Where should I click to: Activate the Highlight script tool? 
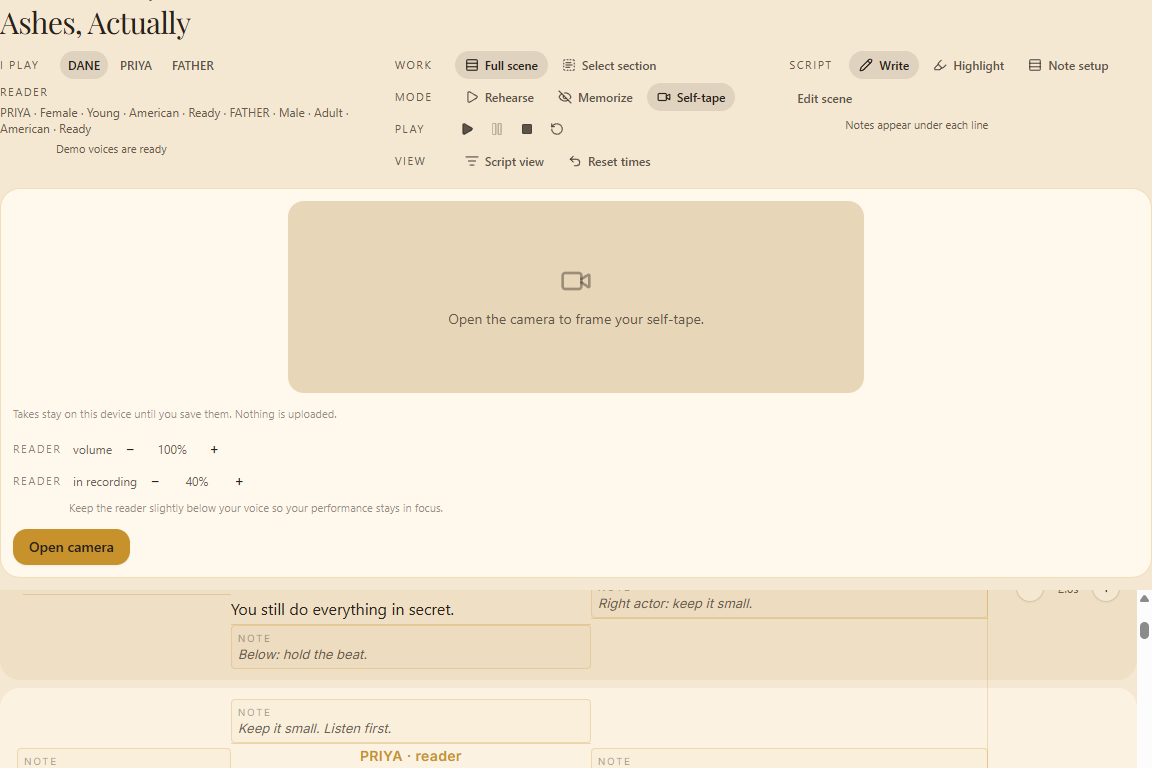[x=968, y=65]
